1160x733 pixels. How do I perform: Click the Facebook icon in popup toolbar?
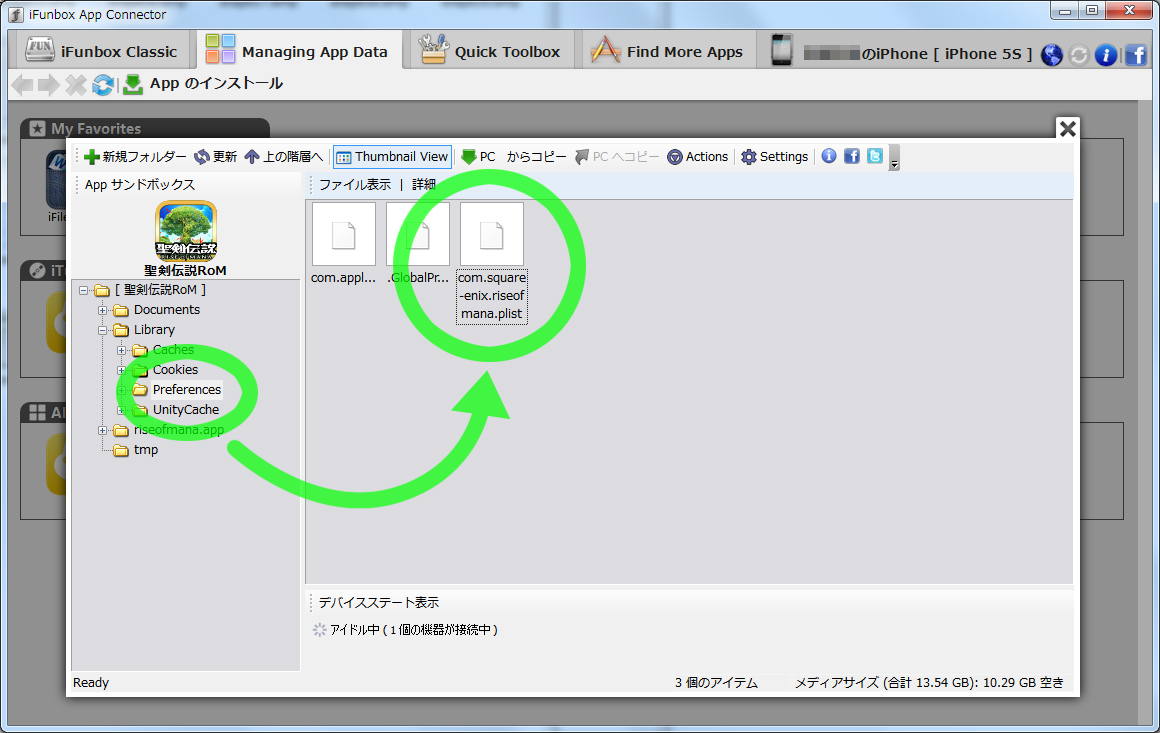point(852,156)
